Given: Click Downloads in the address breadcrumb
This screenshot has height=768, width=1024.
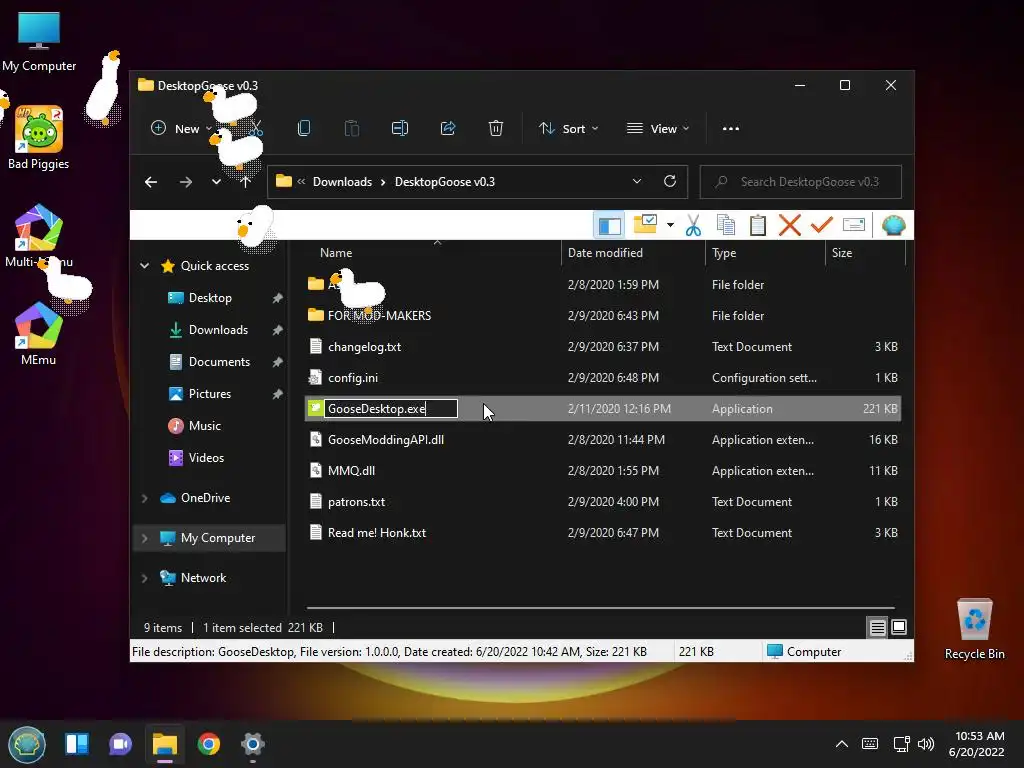Looking at the screenshot, I should coord(342,182).
